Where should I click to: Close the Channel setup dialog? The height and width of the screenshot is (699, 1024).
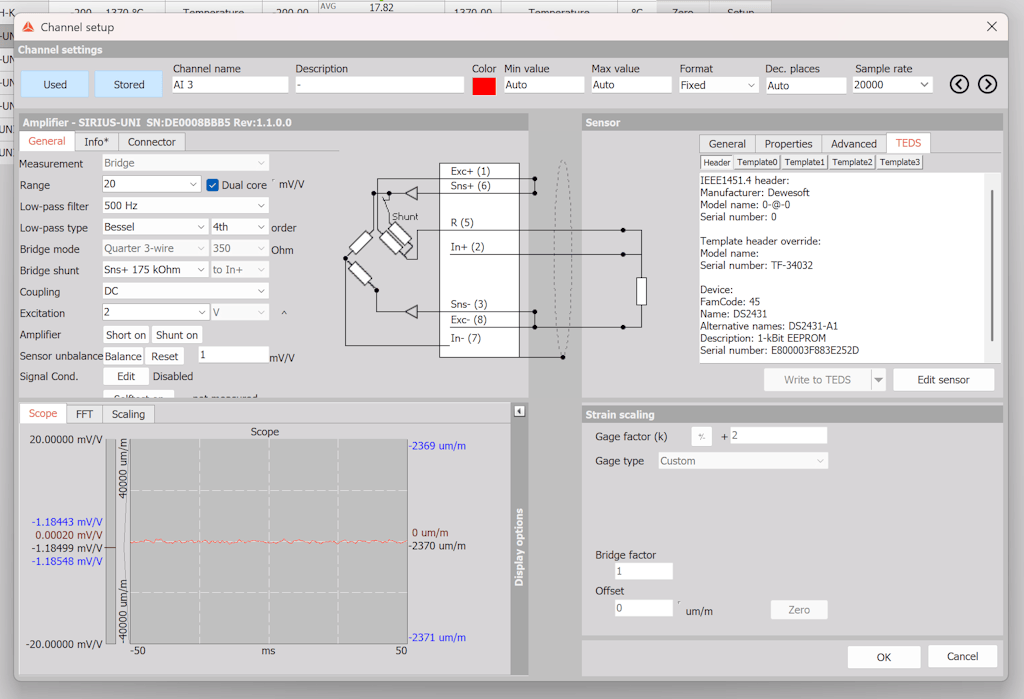coord(991,27)
